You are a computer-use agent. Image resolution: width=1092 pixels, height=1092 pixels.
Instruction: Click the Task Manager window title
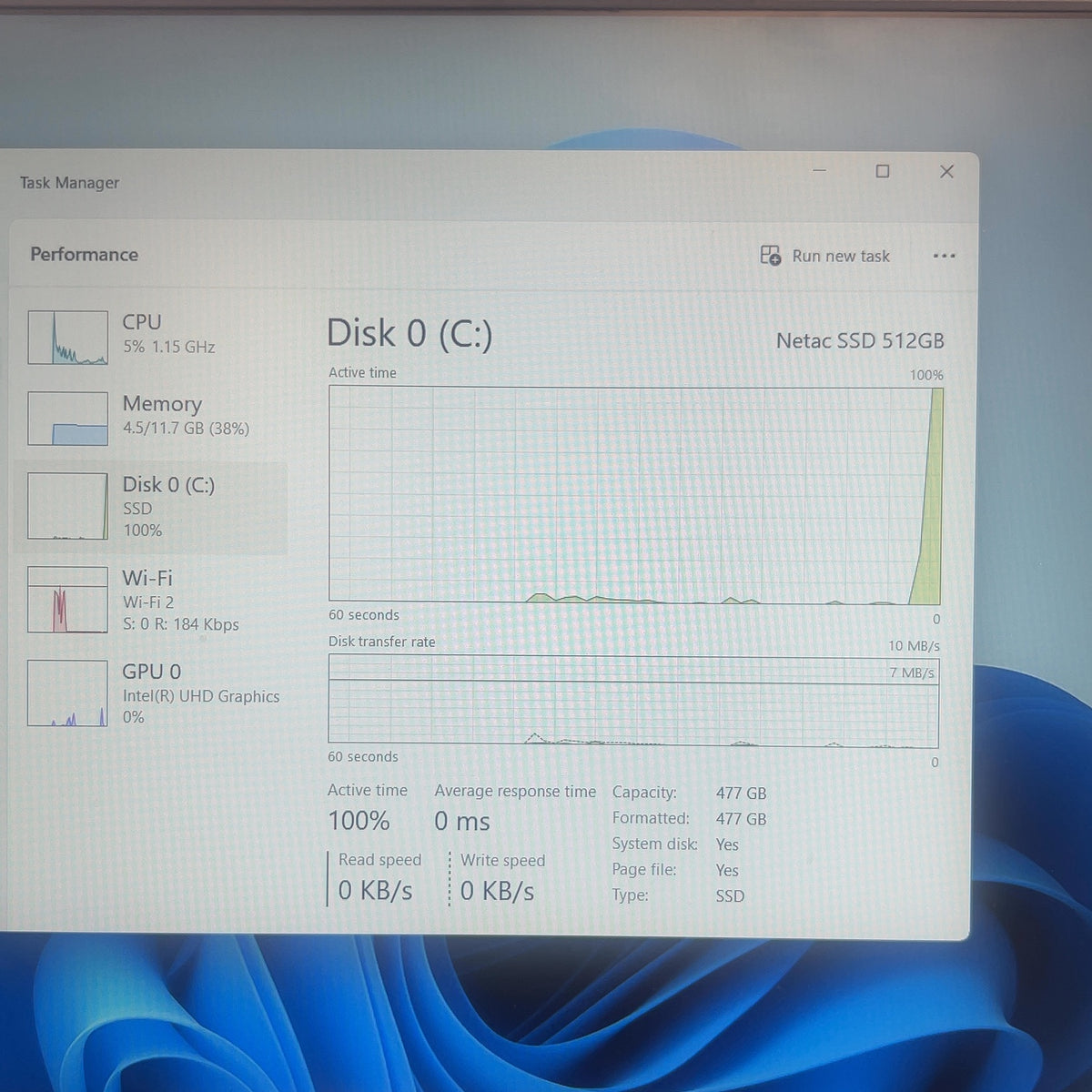pyautogui.click(x=69, y=182)
